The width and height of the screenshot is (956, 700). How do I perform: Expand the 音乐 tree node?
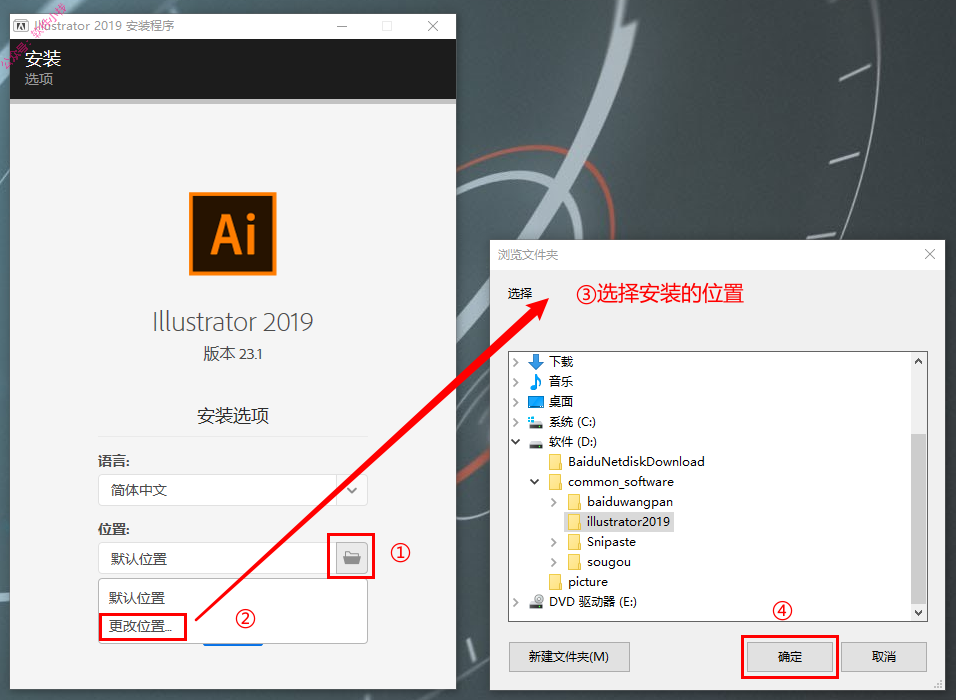pyautogui.click(x=516, y=382)
